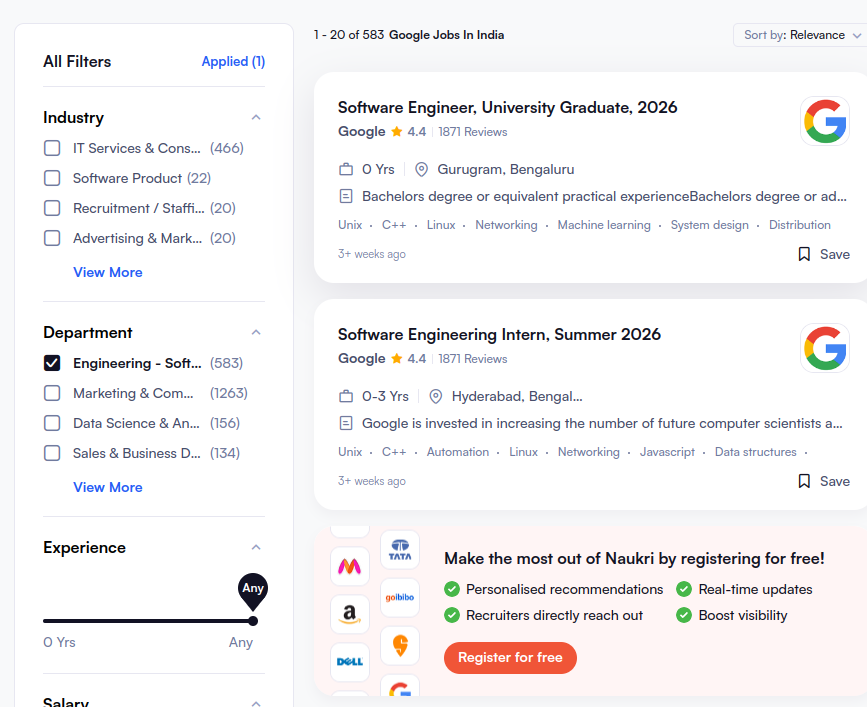Screen dimensions: 867x707
Task: Click green check beside Personalised recommendations
Action: pos(452,589)
